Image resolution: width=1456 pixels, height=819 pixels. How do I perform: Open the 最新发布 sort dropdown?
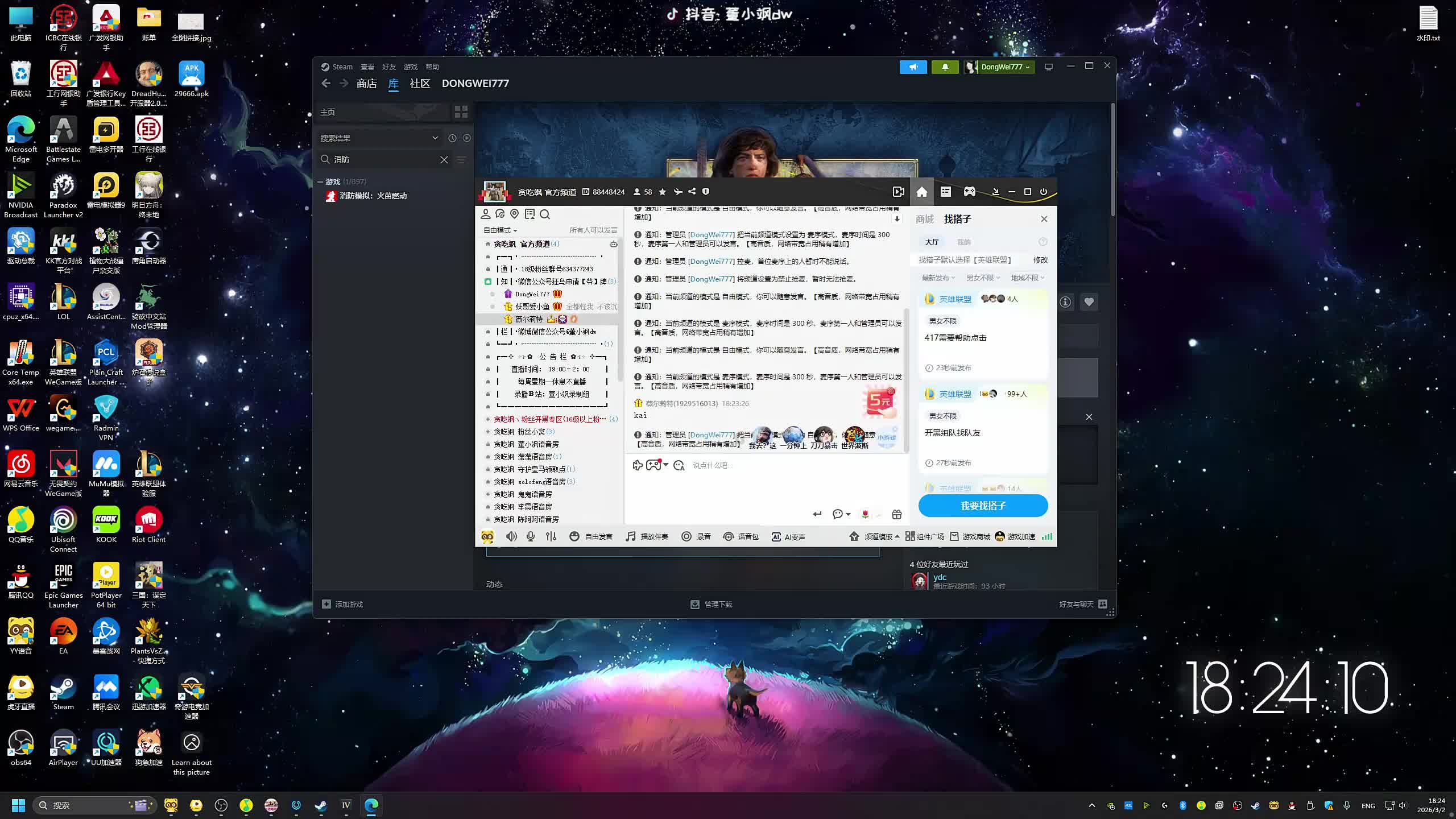(x=938, y=278)
